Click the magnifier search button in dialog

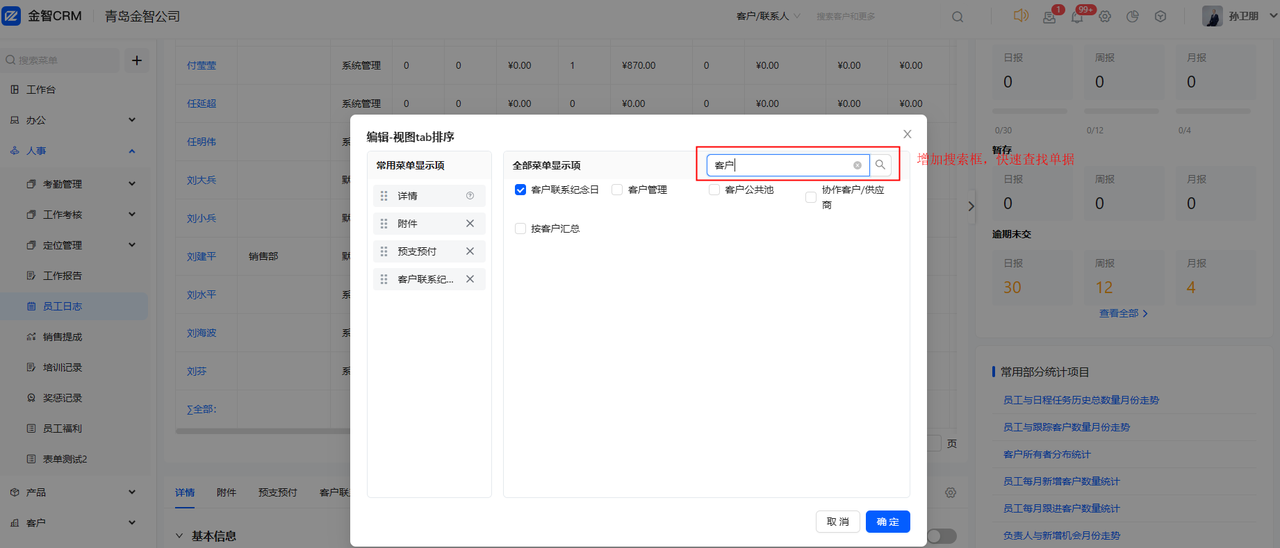[880, 165]
